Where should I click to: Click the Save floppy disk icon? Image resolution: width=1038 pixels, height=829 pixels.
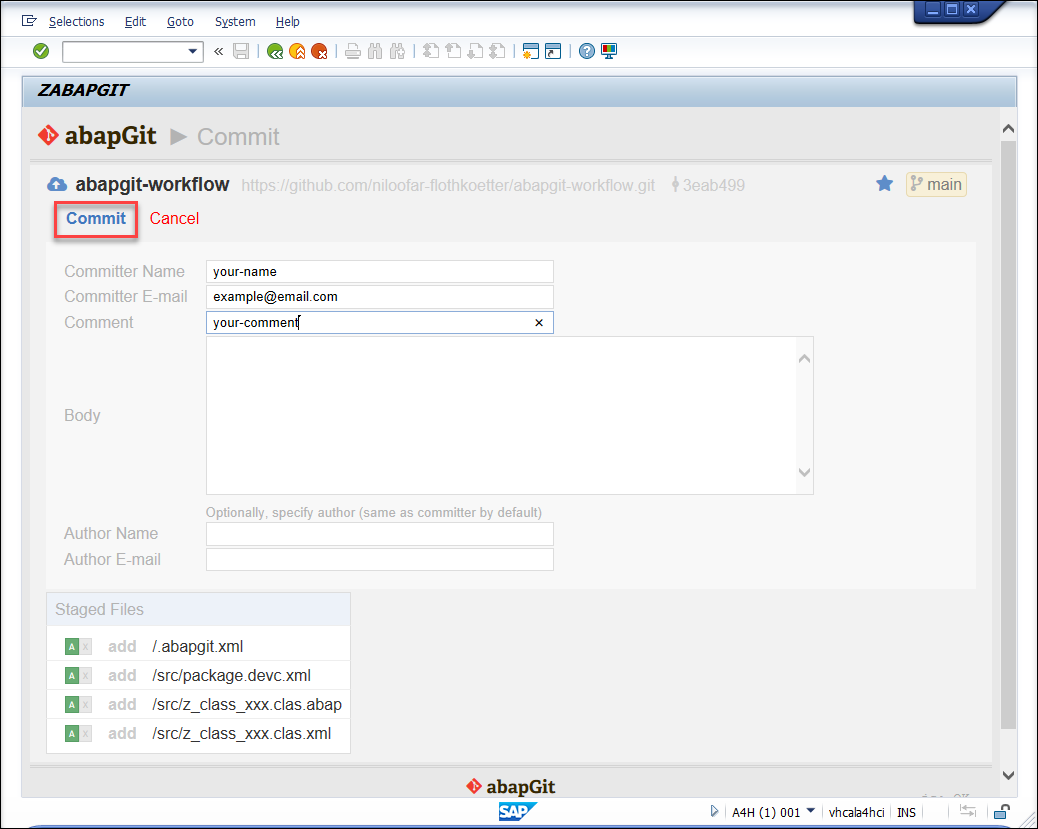241,51
